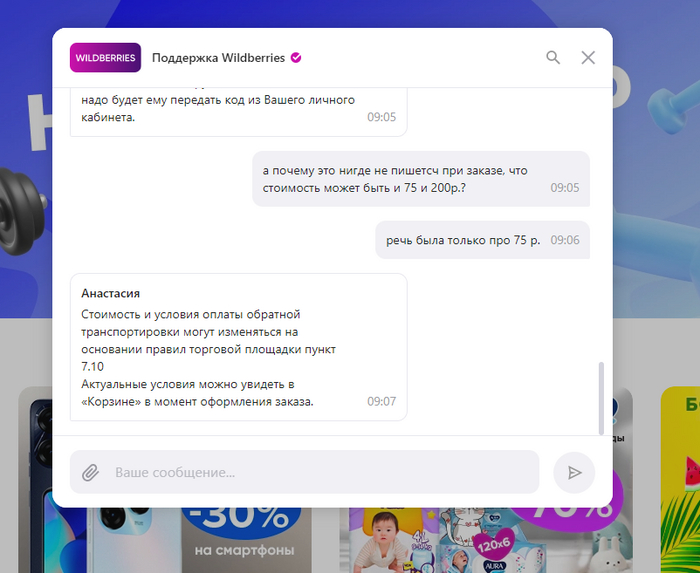
Task: Click the Wildberries logo in the chat header
Action: coord(105,58)
